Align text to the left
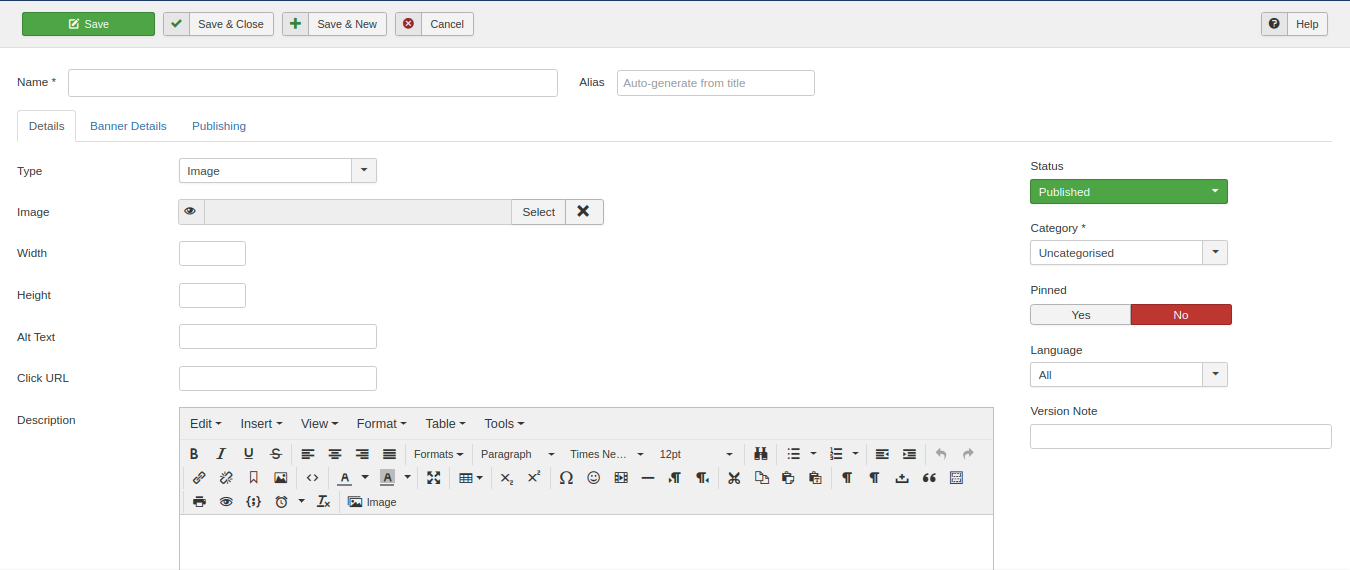Screen dimensions: 1350x570 click(308, 454)
